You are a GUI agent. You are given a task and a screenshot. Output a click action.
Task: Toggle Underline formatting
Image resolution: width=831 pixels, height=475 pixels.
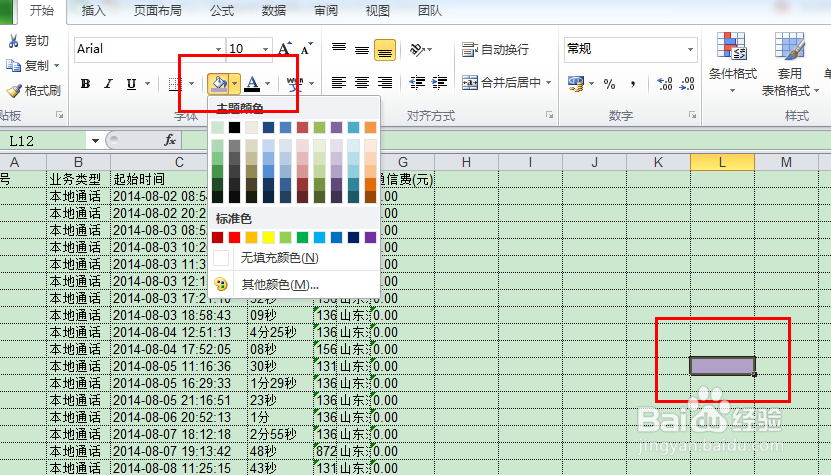[x=131, y=84]
